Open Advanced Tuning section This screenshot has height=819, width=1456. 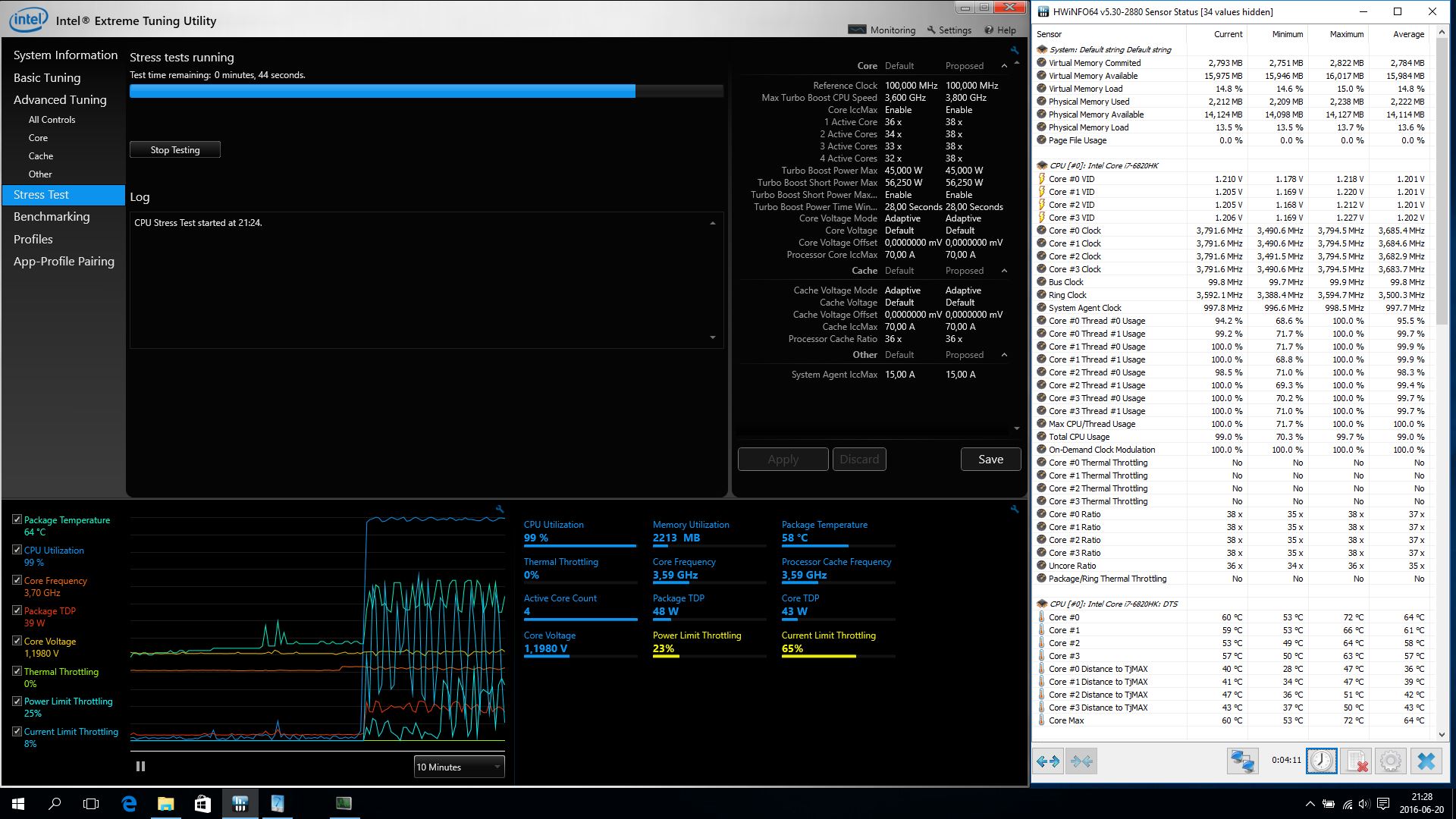coord(60,100)
